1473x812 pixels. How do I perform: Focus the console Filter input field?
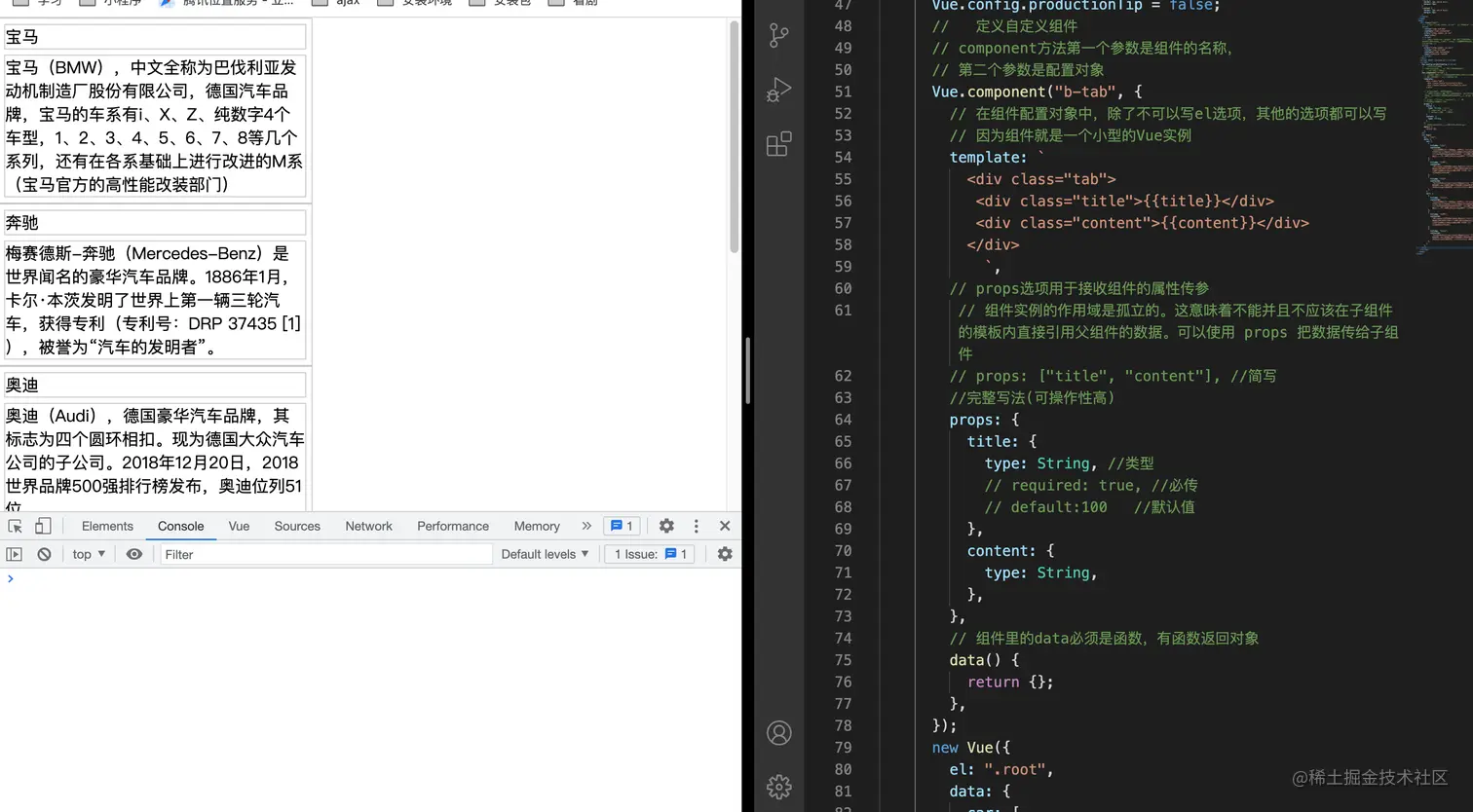326,554
